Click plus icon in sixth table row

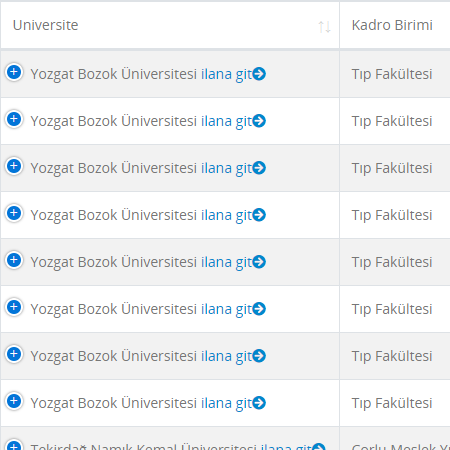click(x=14, y=307)
